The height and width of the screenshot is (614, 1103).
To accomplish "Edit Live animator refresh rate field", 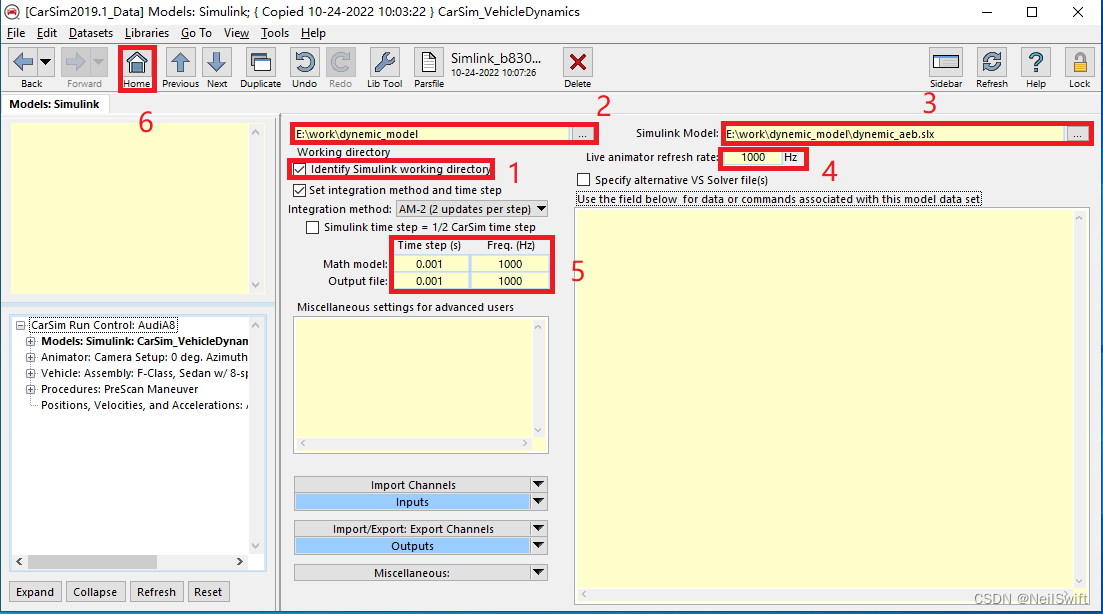I will tap(753, 158).
